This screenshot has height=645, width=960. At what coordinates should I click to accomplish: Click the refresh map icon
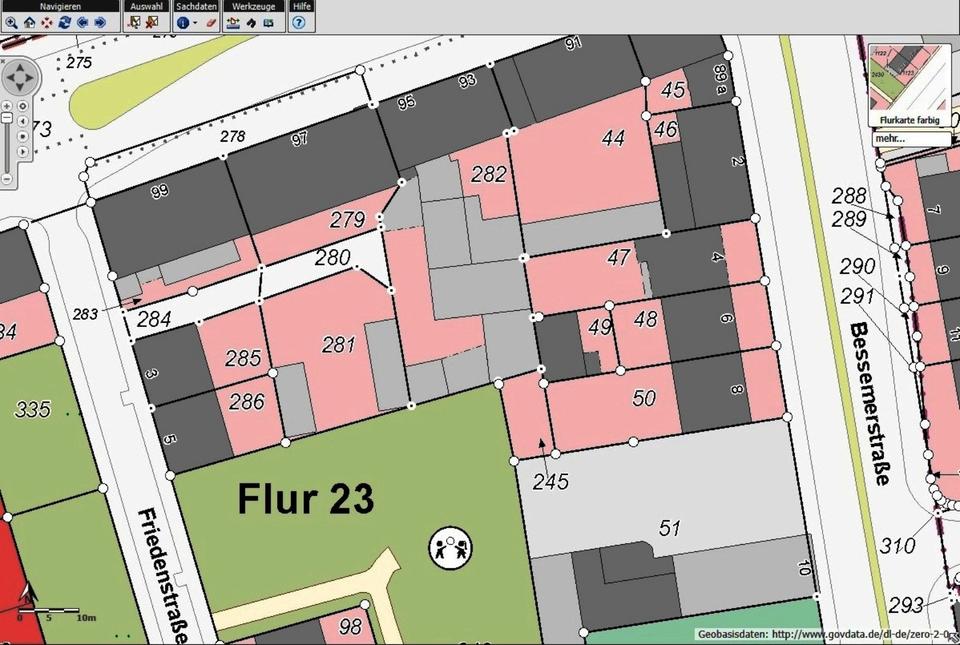64,21
